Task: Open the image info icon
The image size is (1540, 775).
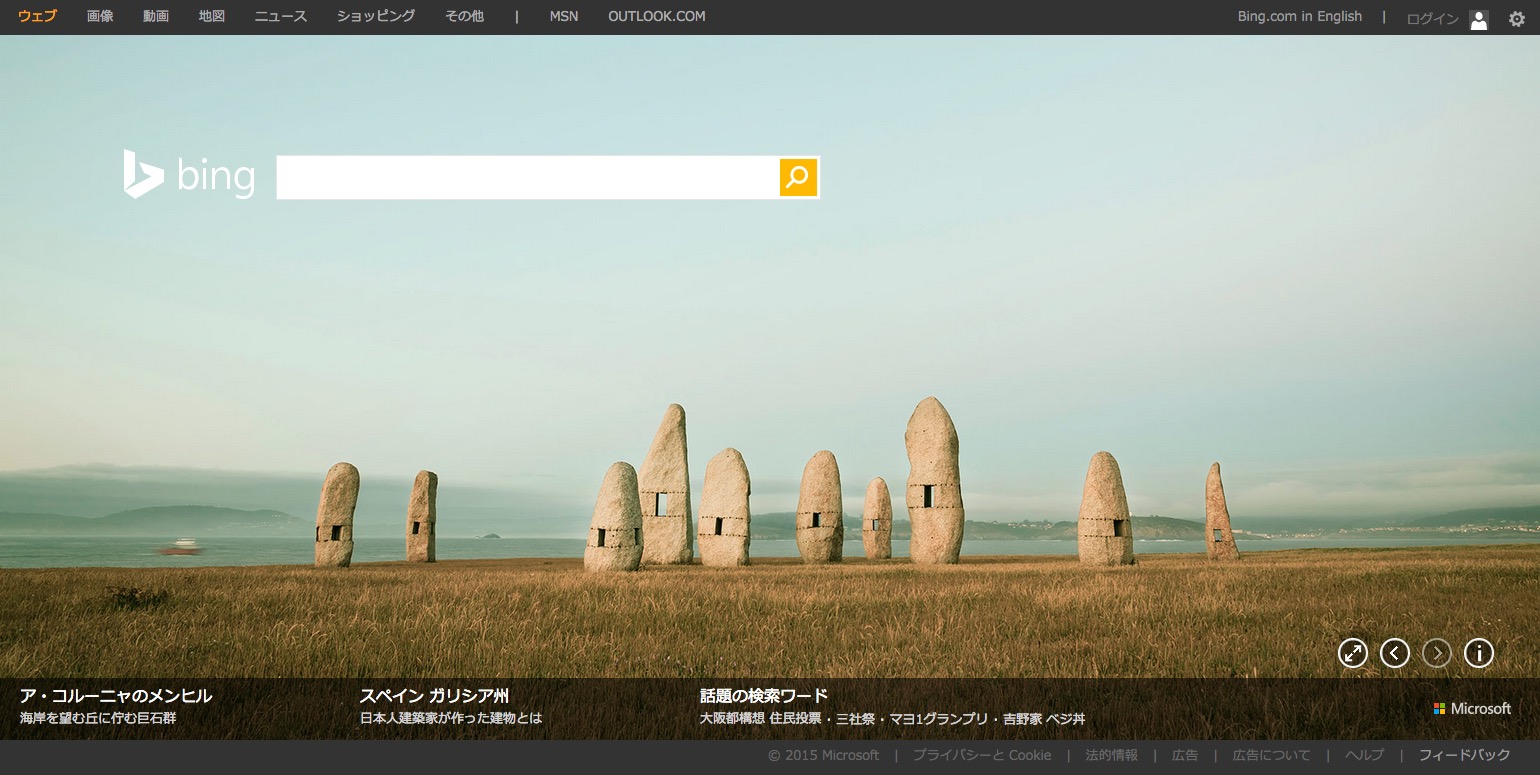Action: pos(1478,653)
